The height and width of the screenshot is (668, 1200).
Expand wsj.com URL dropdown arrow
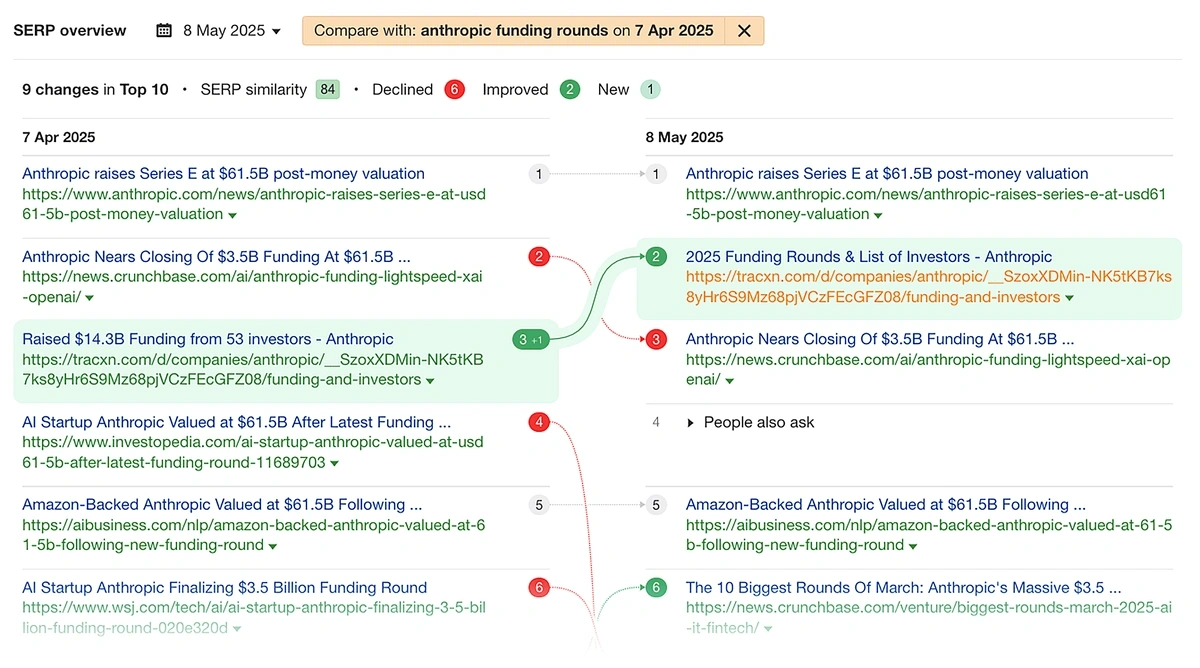click(237, 629)
